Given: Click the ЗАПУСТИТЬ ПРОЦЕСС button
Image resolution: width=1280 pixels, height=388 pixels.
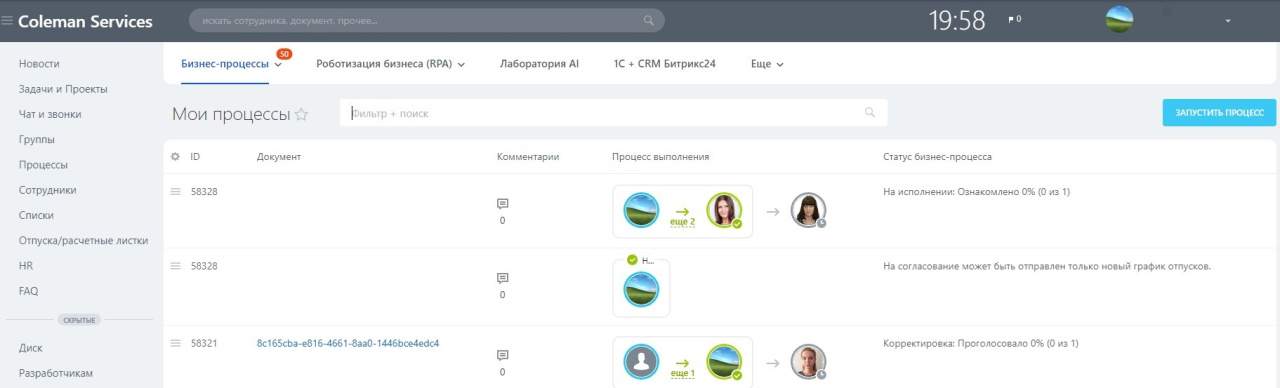Looking at the screenshot, I should (x=1219, y=113).
